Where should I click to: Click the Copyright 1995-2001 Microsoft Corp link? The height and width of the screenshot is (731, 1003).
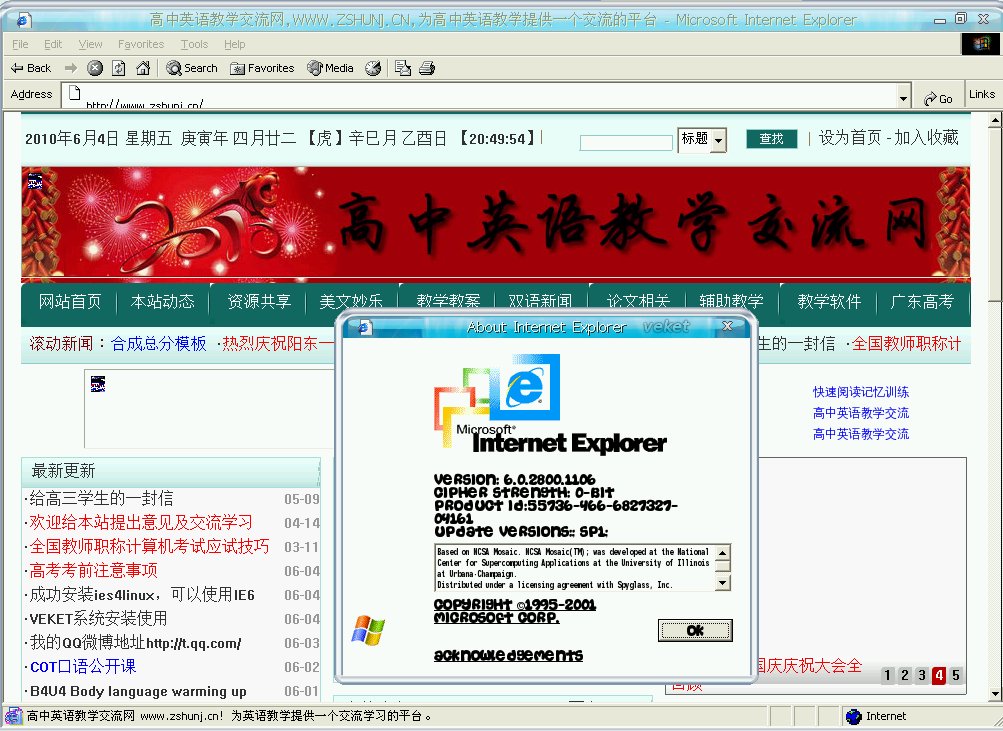[x=514, y=611]
